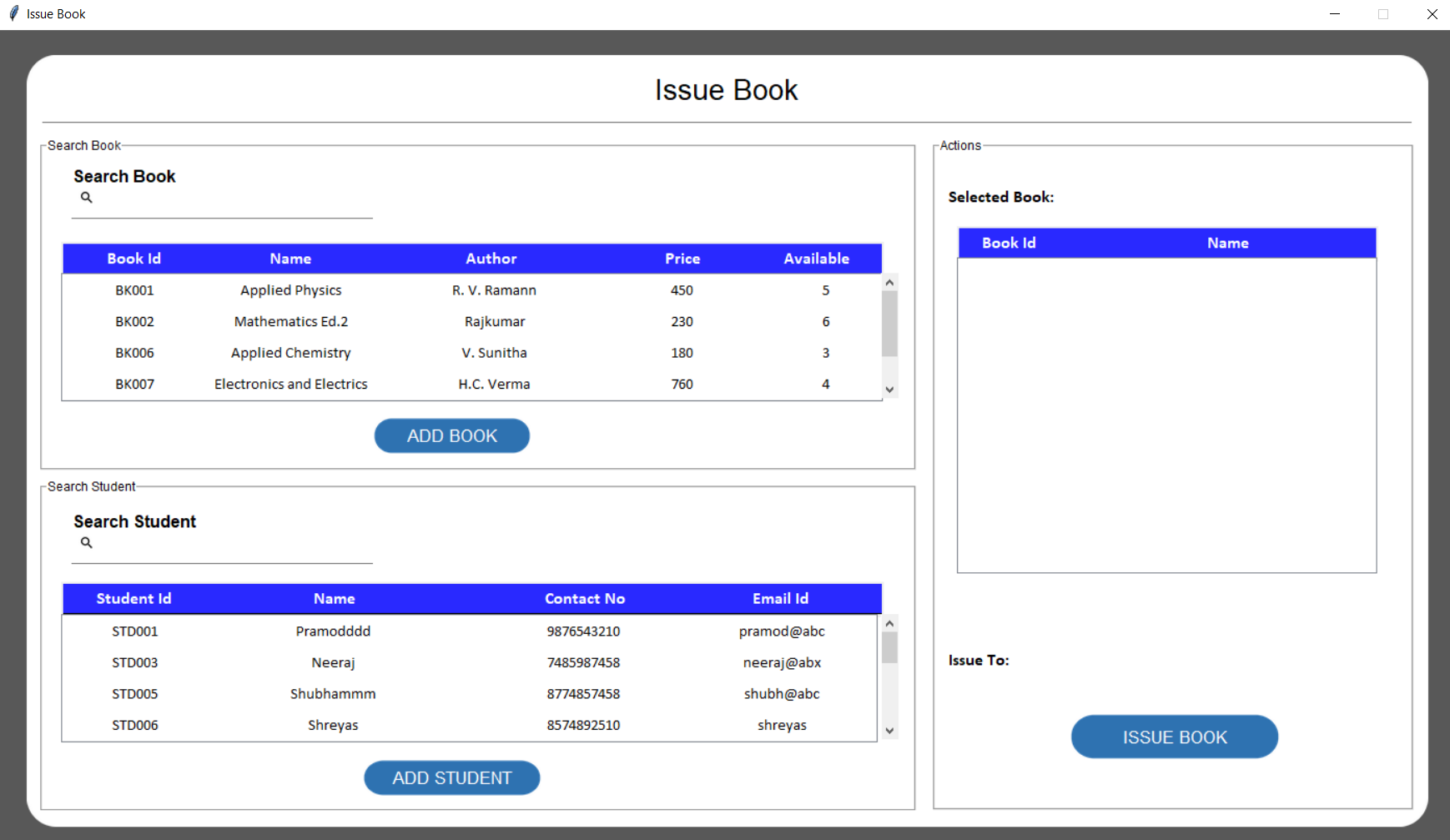The width and height of the screenshot is (1450, 840).
Task: Select student STD003 Neeraj
Action: 333,663
